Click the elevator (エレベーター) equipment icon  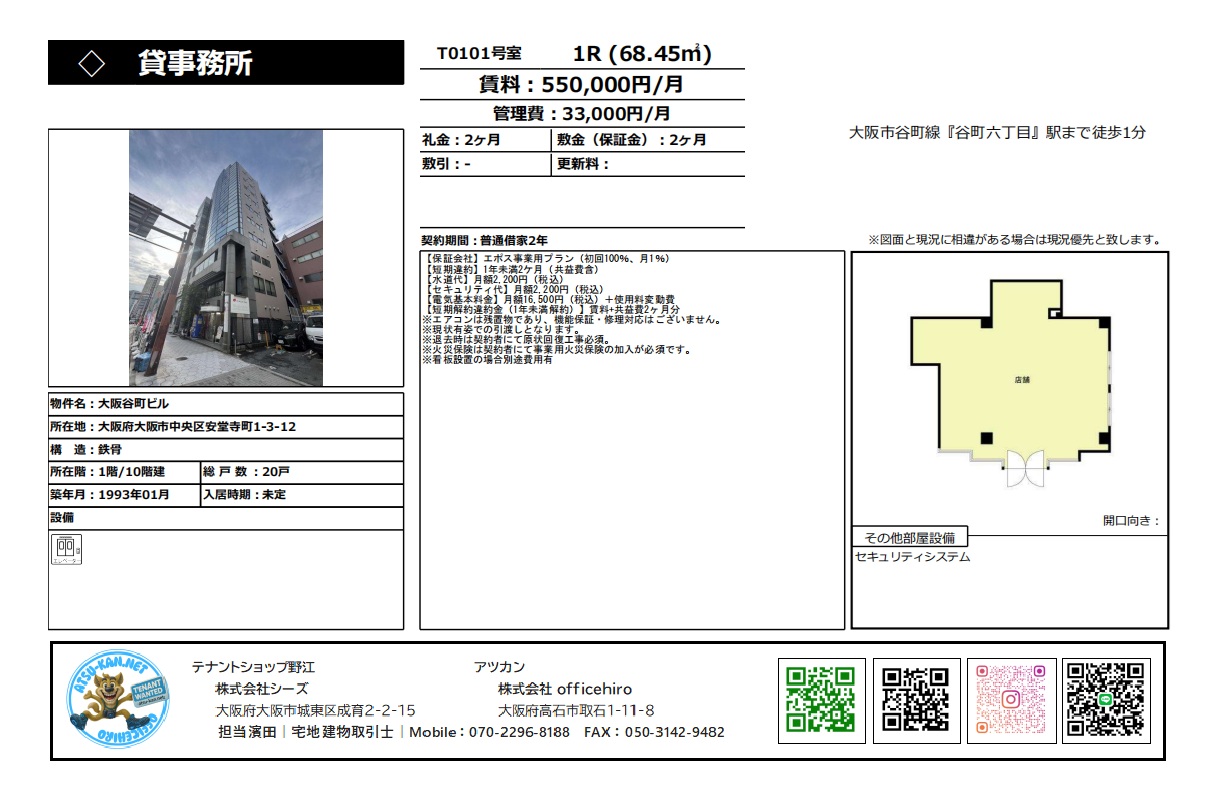[x=68, y=549]
